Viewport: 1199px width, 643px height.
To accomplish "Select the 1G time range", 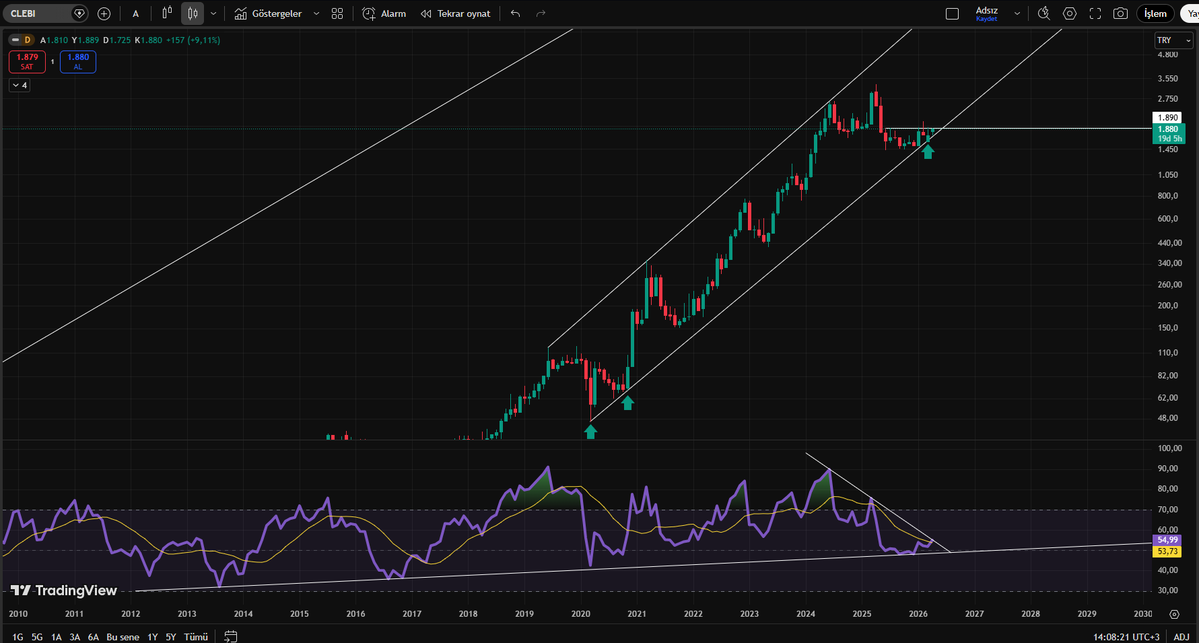I will 17,636.
